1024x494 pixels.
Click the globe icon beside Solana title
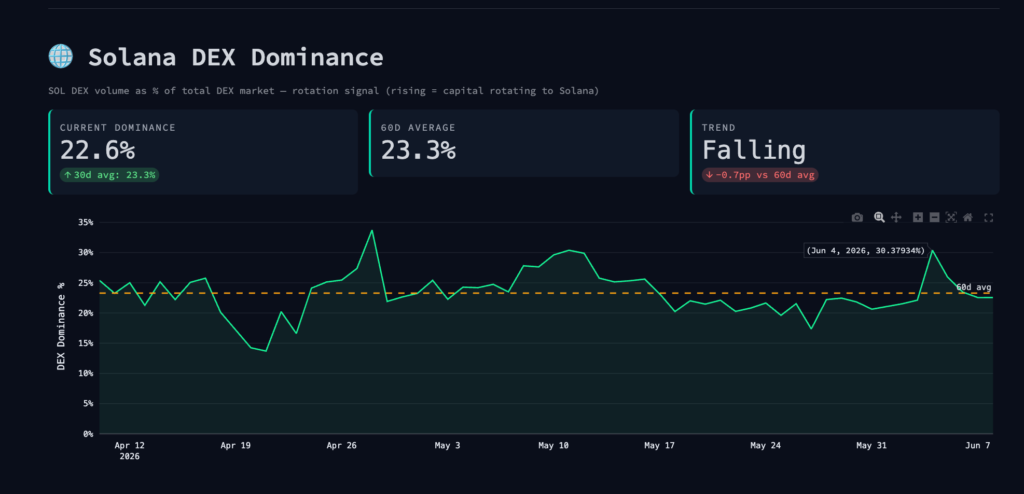coord(61,57)
